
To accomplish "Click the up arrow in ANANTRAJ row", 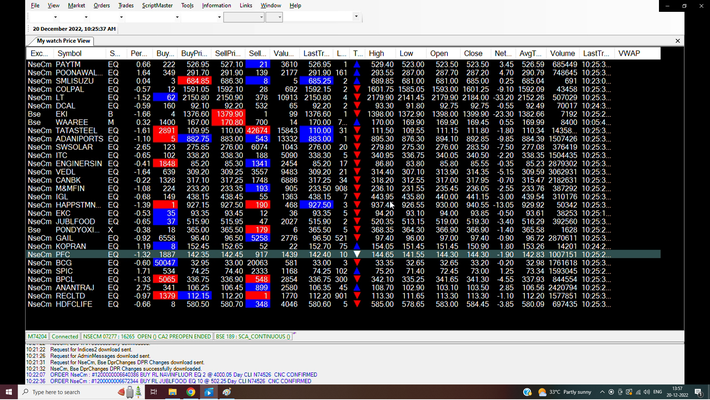I will tap(357, 288).
